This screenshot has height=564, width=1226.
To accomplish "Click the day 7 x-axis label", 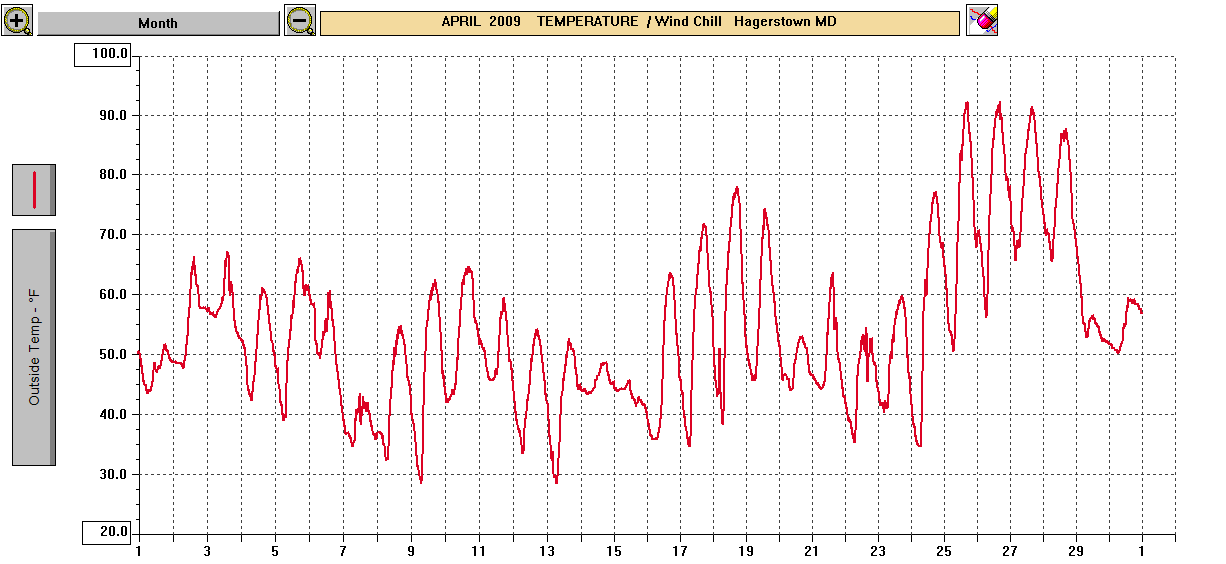I will 343,552.
